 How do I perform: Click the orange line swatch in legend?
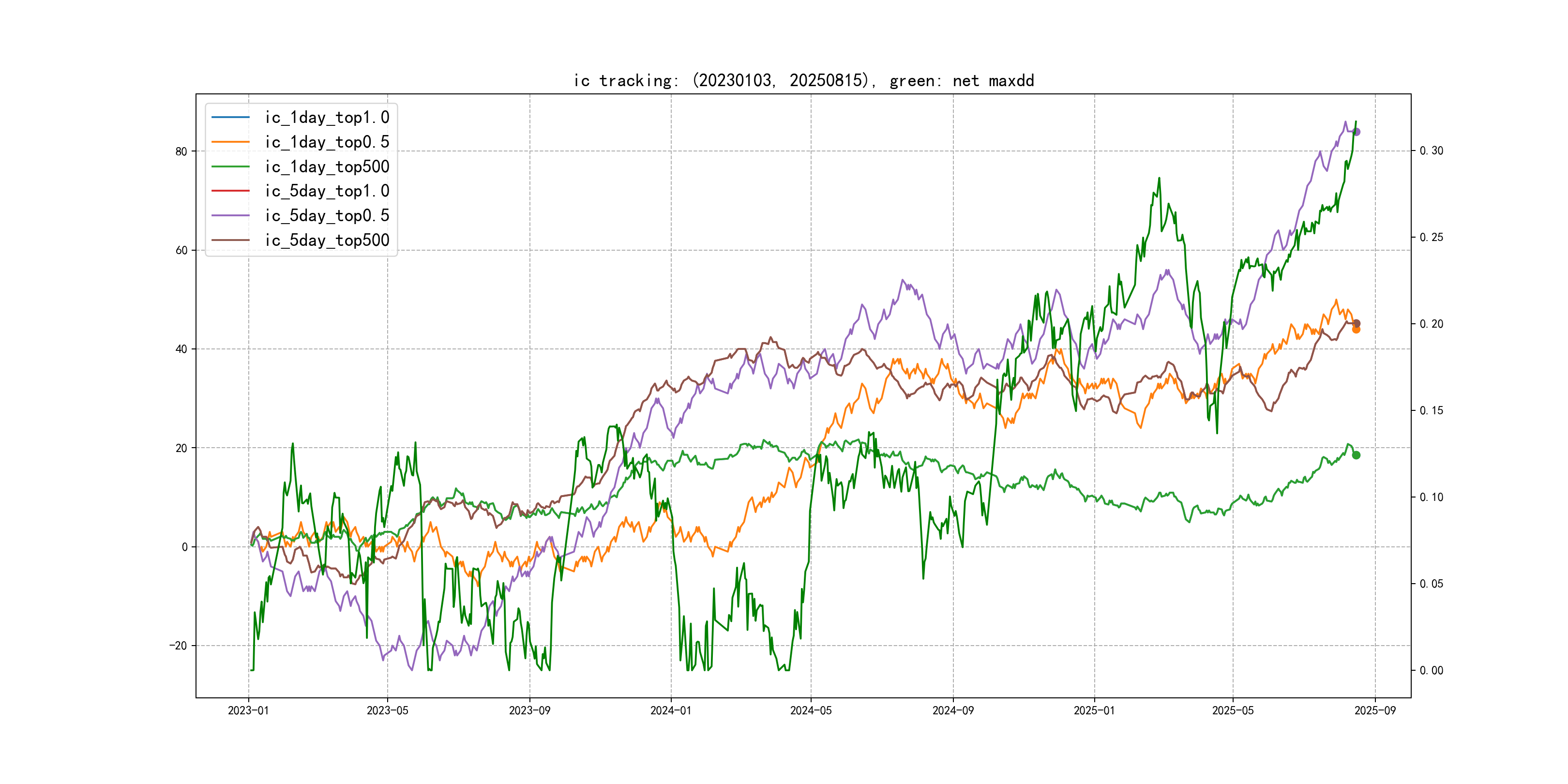pyautogui.click(x=230, y=142)
